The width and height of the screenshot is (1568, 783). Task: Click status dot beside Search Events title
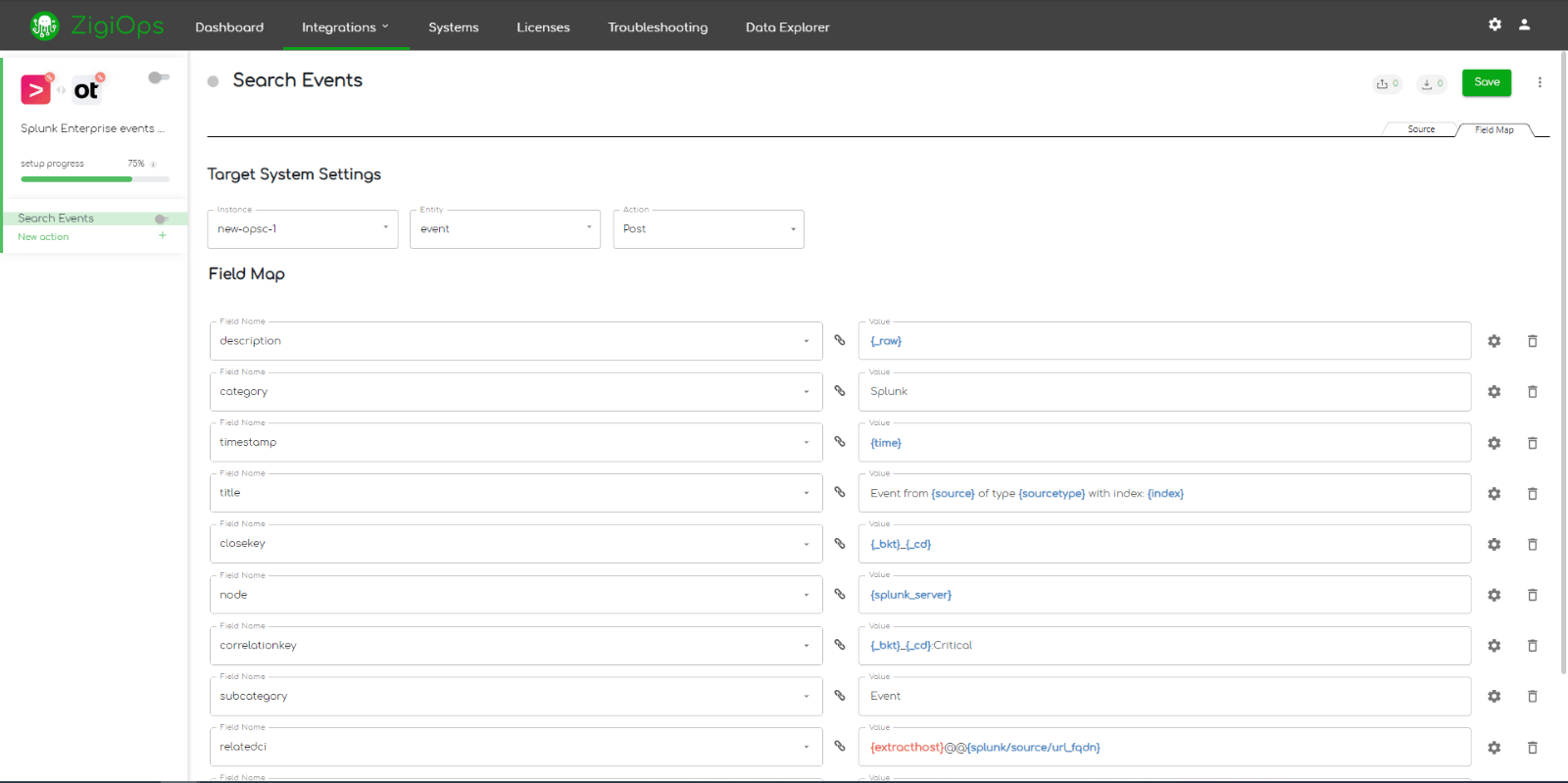pyautogui.click(x=213, y=81)
